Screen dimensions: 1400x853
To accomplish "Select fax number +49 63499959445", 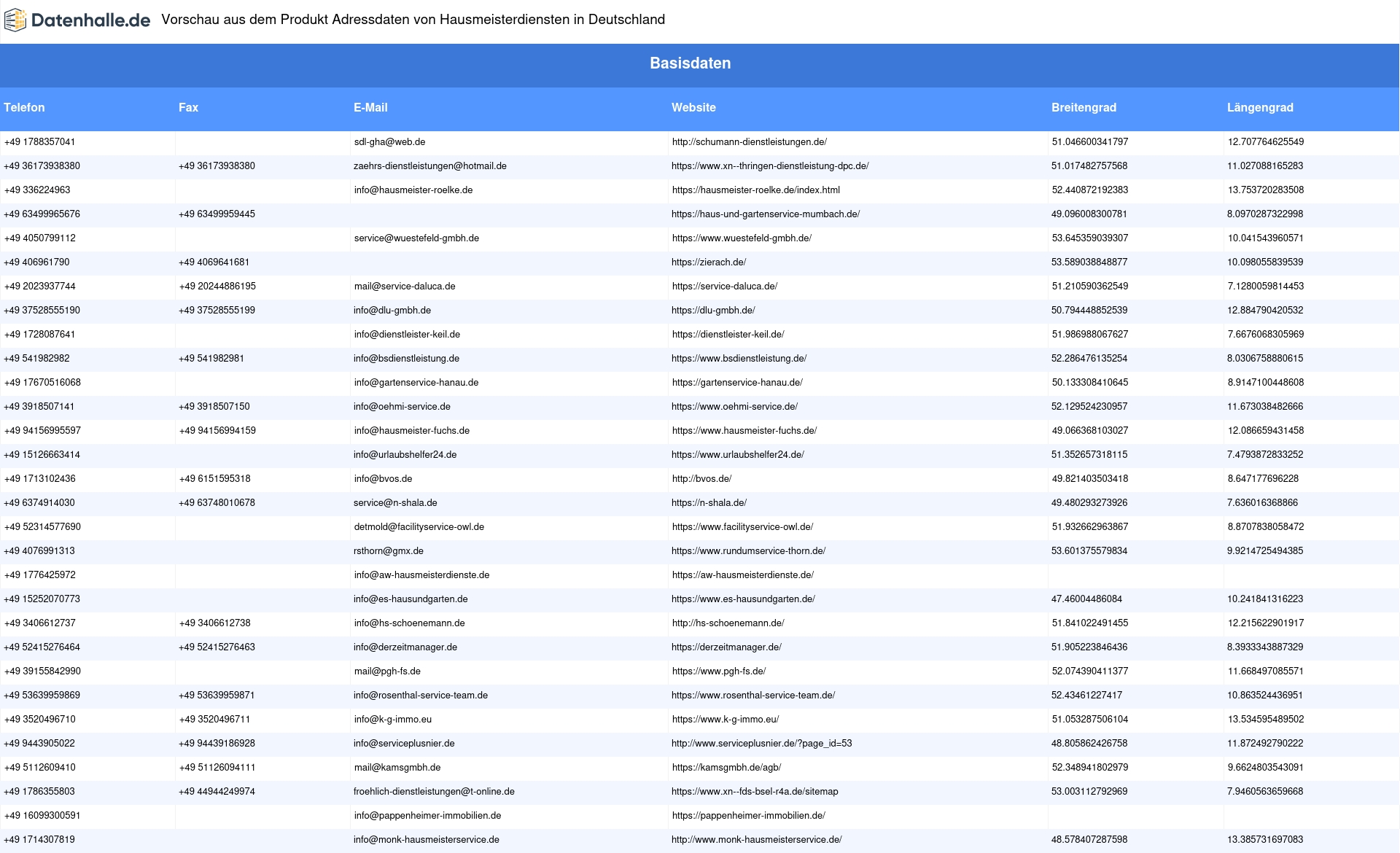I will click(x=217, y=214).
